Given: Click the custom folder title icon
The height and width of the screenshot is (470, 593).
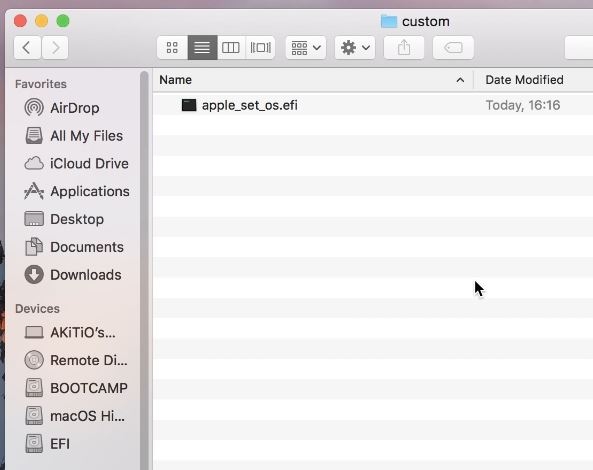Looking at the screenshot, I should click(x=389, y=22).
